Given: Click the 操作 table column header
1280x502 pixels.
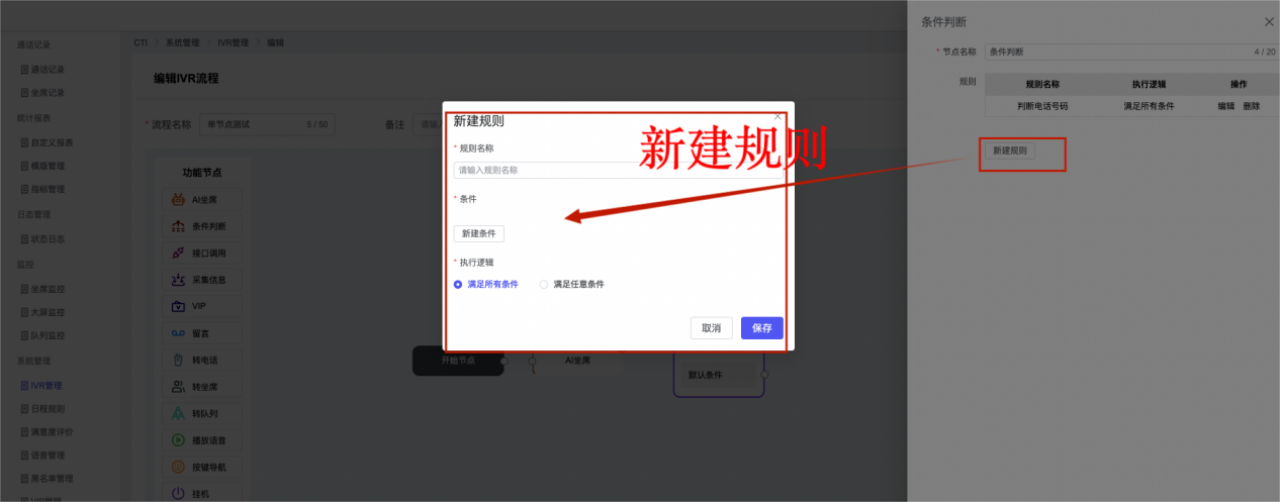Looking at the screenshot, I should point(1238,85).
